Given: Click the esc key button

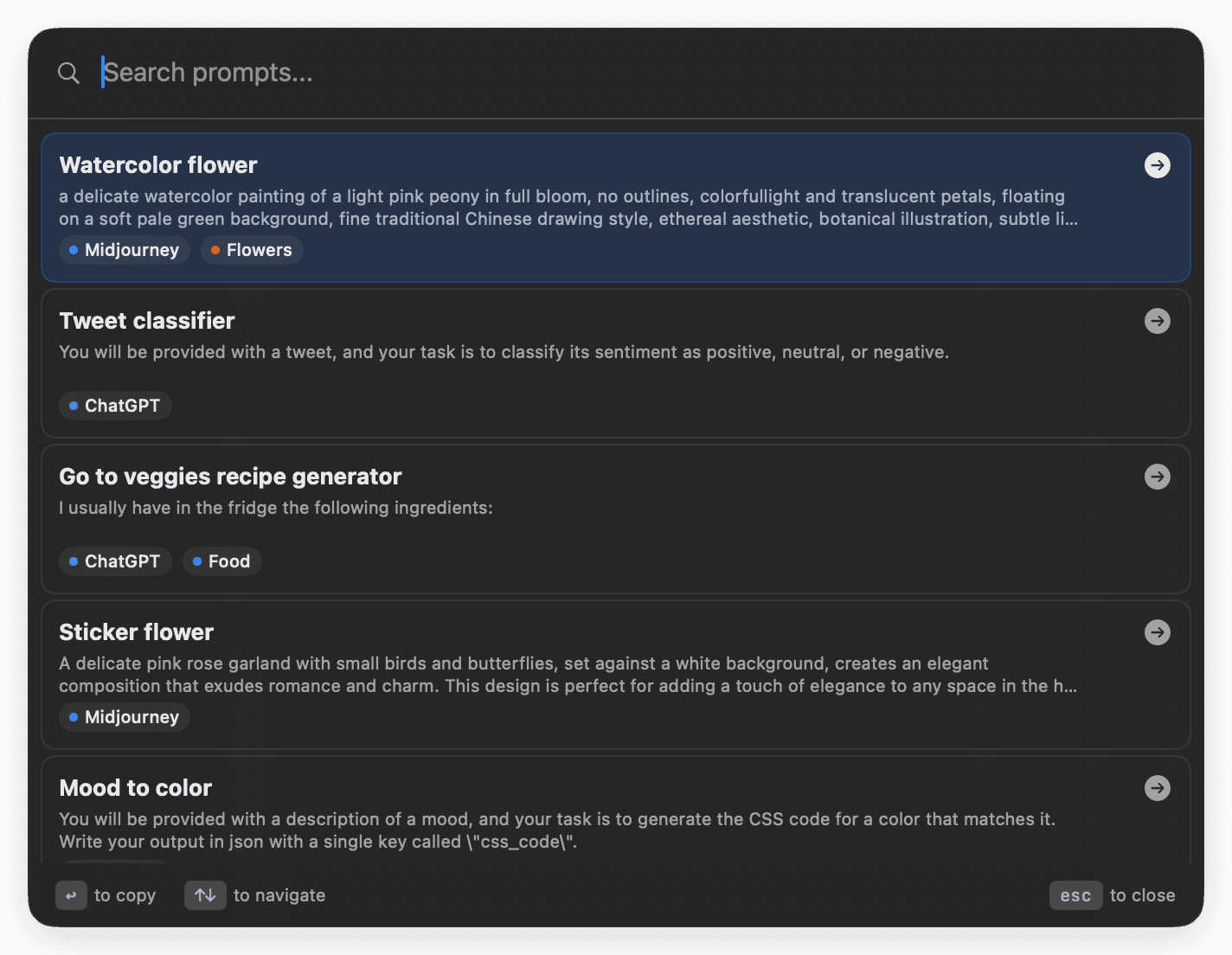Looking at the screenshot, I should [1075, 895].
